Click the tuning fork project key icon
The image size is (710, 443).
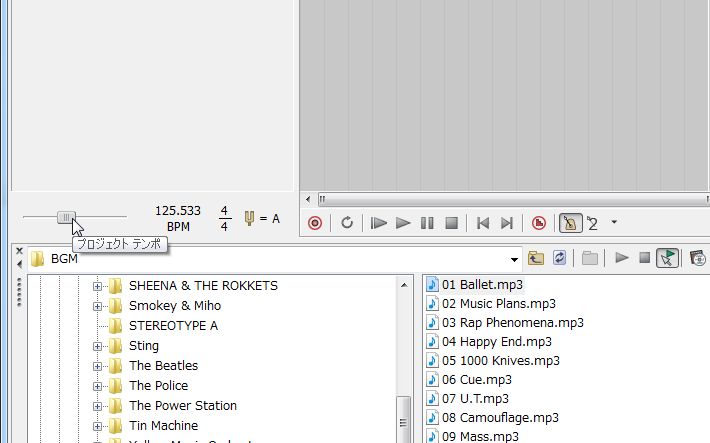coord(249,218)
